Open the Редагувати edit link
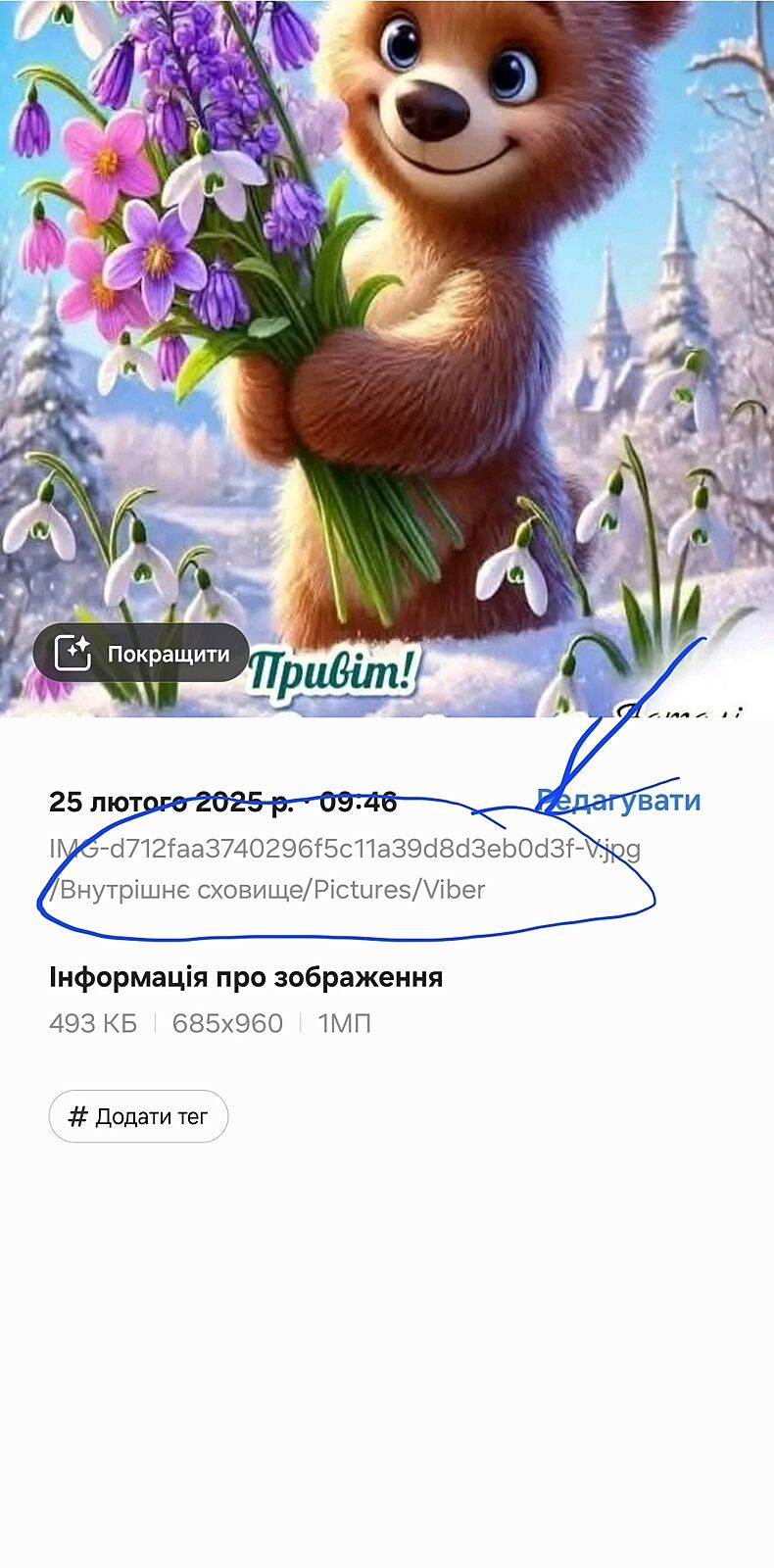This screenshot has height=1568, width=774. (619, 801)
